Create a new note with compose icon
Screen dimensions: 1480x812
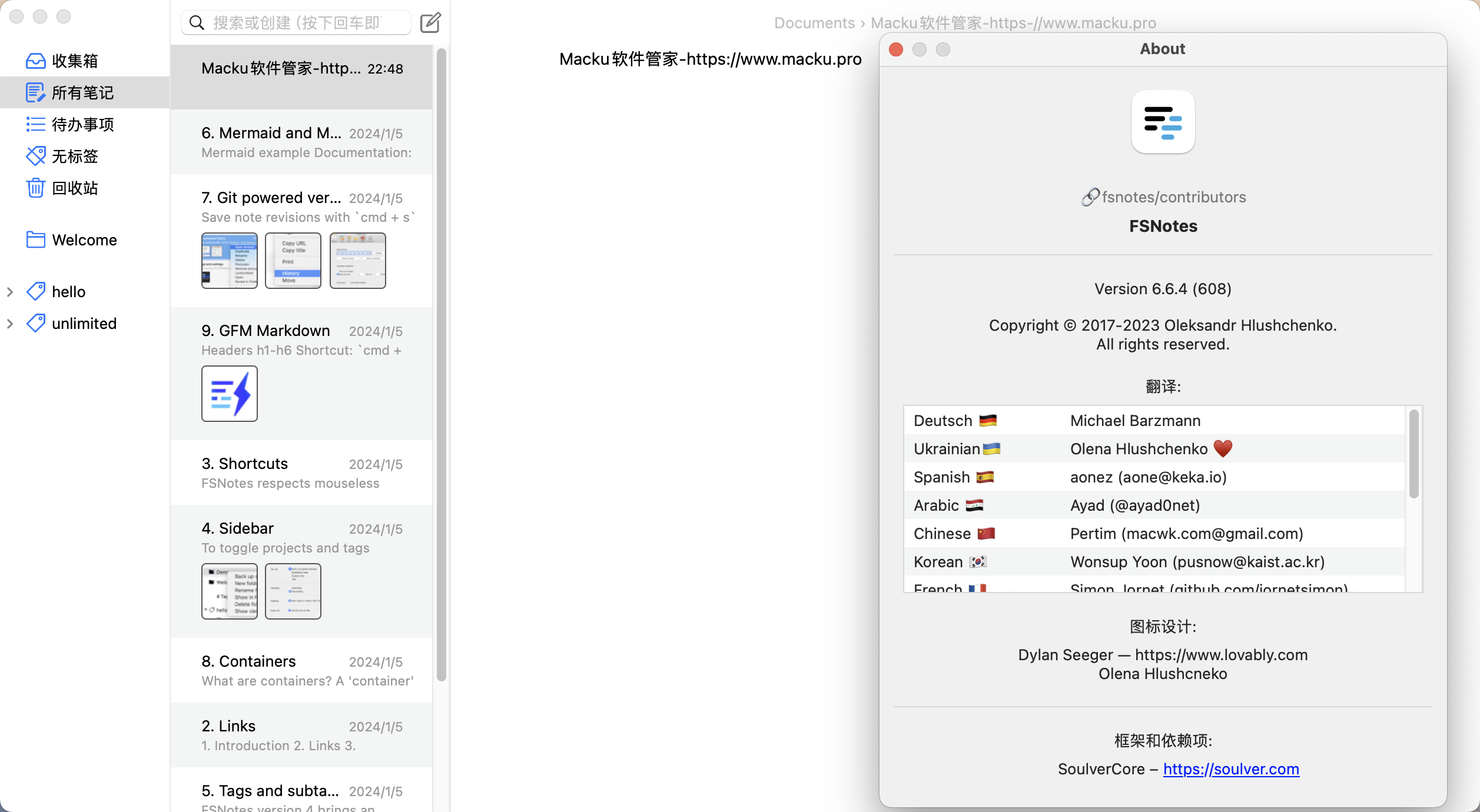[430, 22]
